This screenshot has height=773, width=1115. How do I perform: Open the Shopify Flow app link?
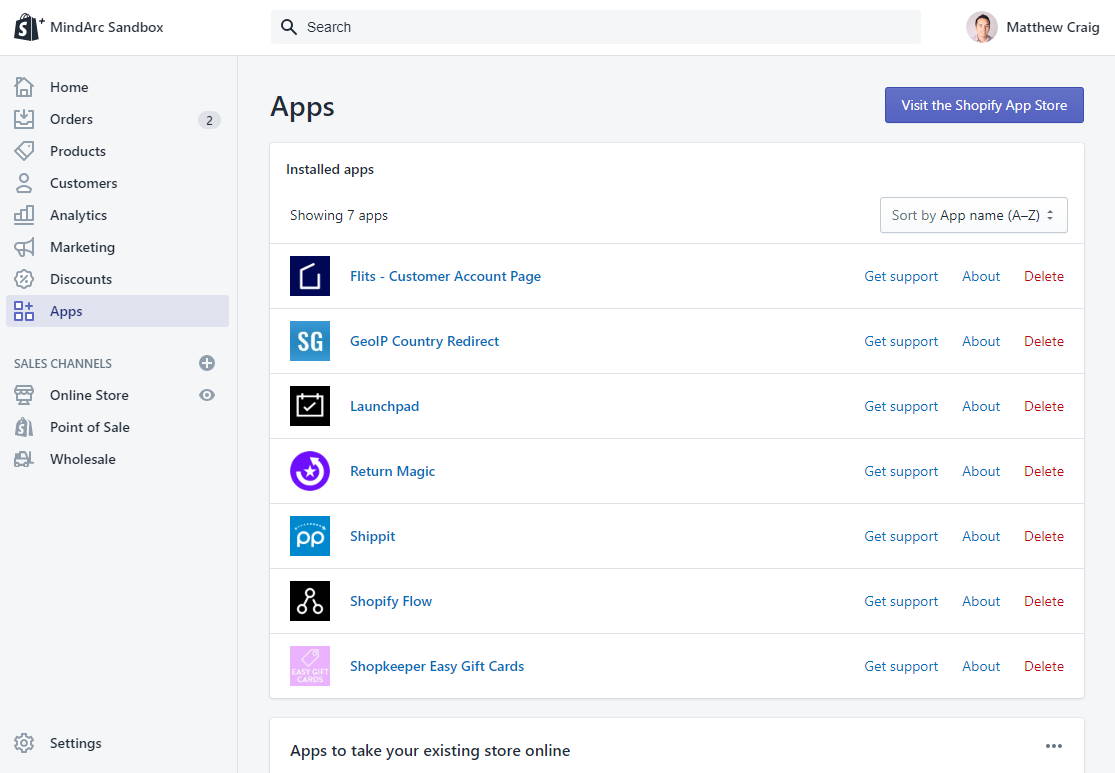pyautogui.click(x=391, y=601)
